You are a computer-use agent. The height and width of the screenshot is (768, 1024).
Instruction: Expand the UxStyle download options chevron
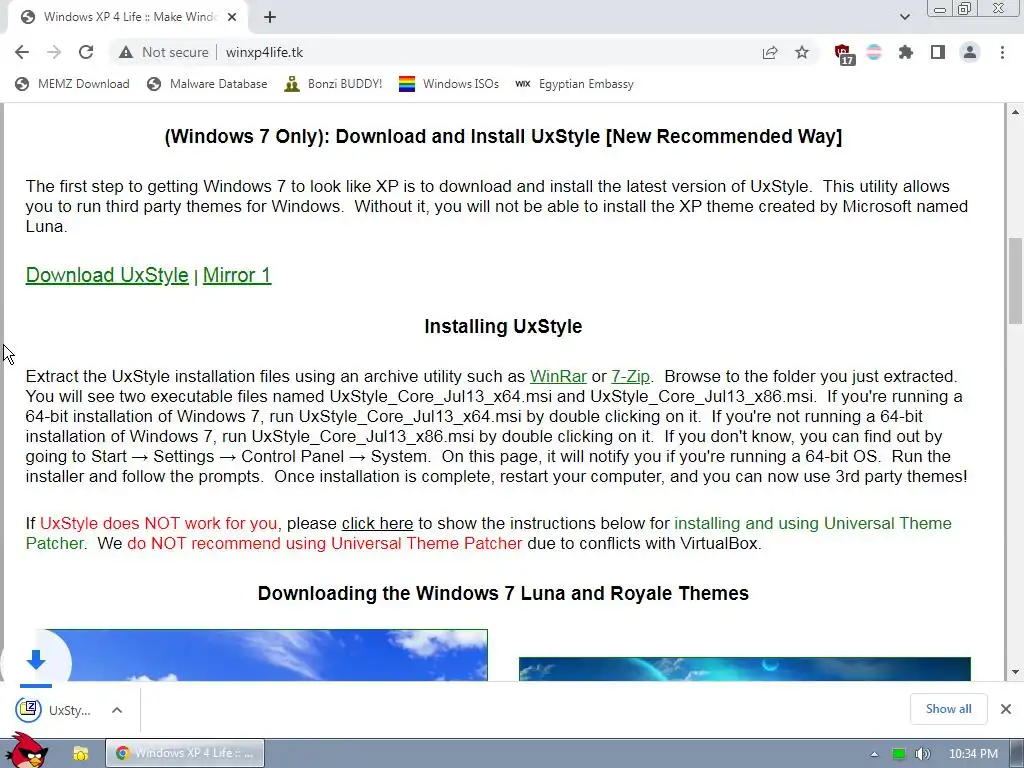117,710
